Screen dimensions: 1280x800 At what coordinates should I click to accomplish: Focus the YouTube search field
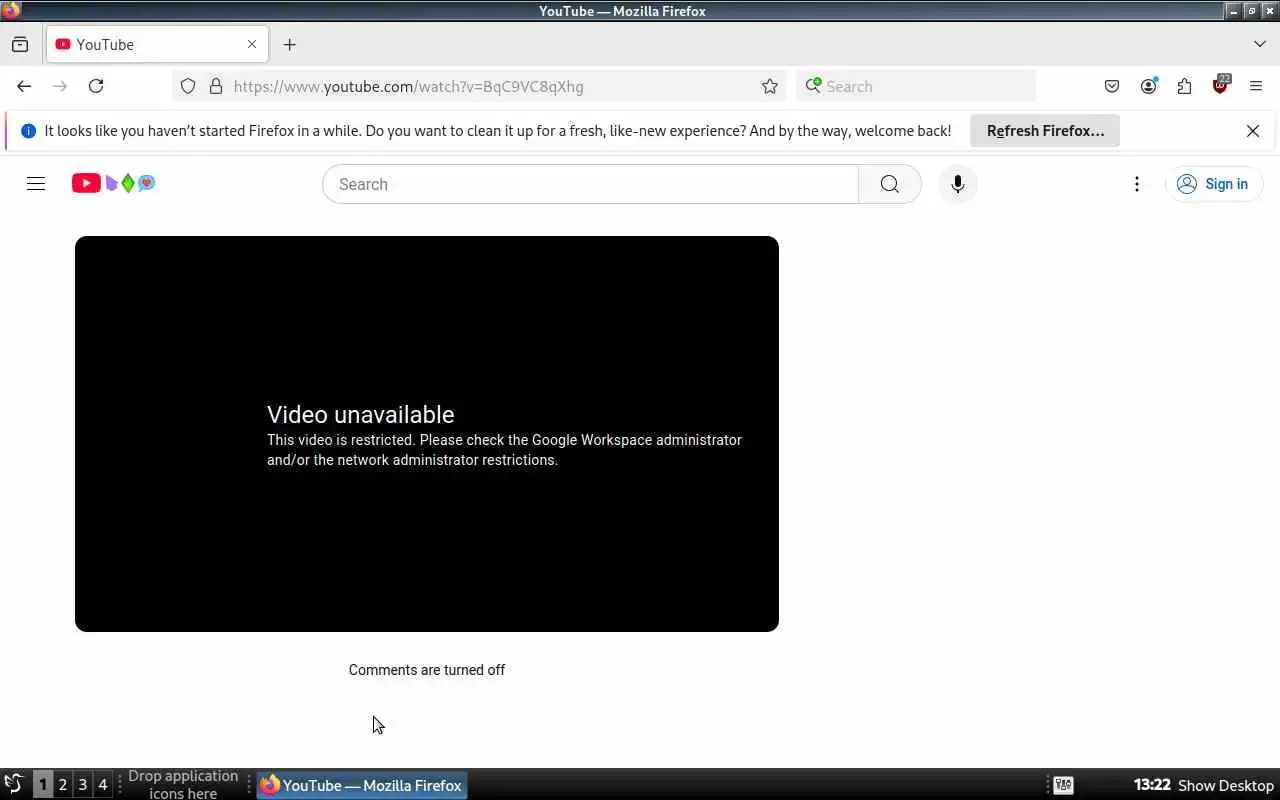pos(591,184)
